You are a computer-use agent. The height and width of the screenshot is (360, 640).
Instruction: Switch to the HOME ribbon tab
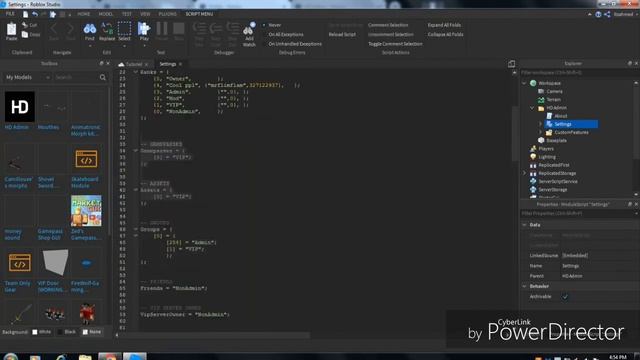pos(84,14)
